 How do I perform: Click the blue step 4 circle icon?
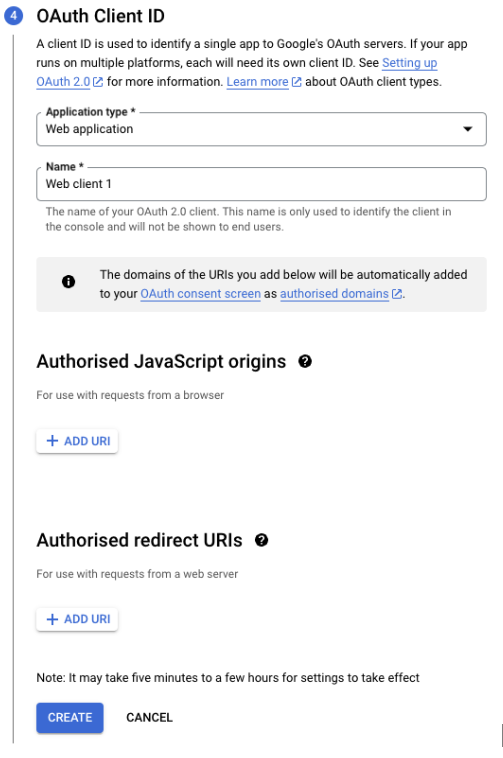tap(13, 15)
